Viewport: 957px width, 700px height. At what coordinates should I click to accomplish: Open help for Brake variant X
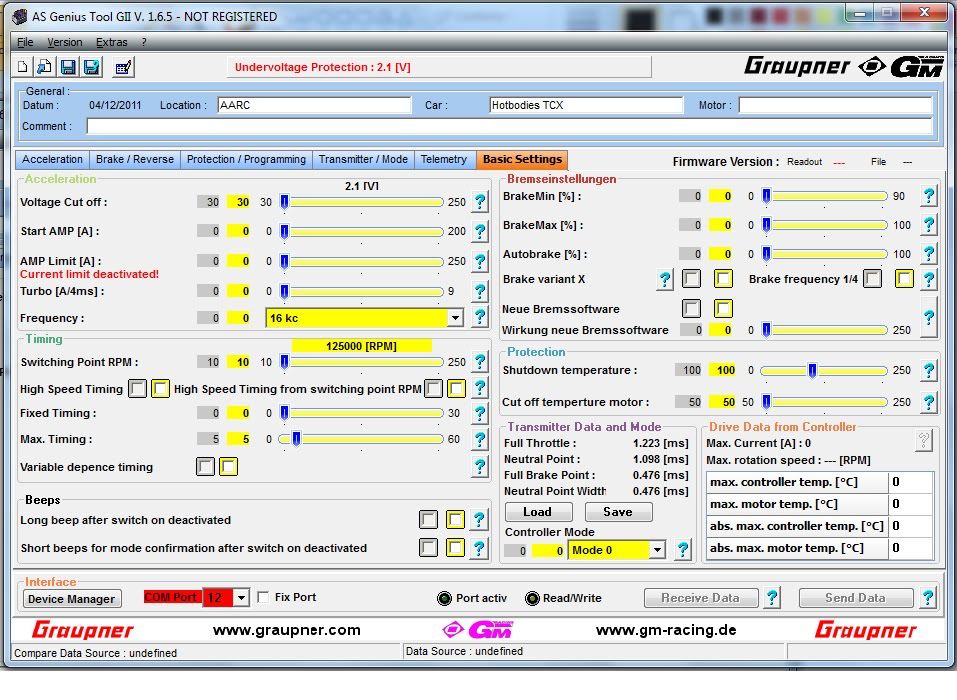[x=665, y=280]
